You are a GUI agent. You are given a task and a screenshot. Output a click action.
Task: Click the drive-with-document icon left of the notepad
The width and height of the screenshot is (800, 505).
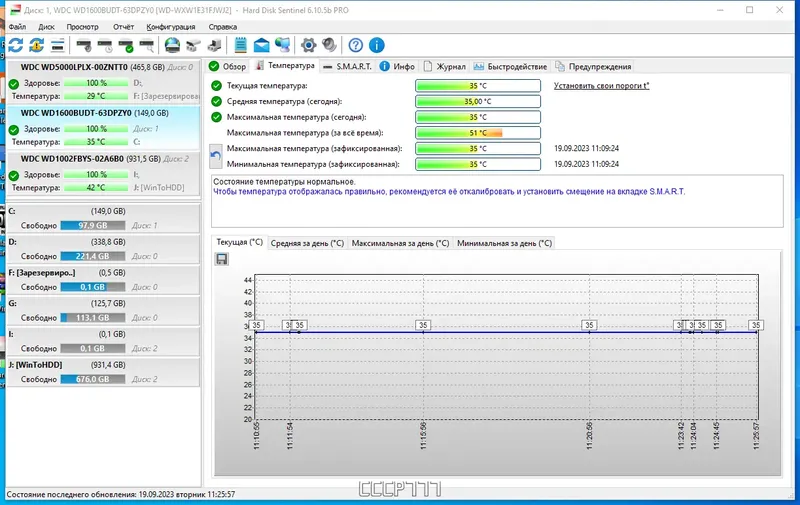pos(214,45)
